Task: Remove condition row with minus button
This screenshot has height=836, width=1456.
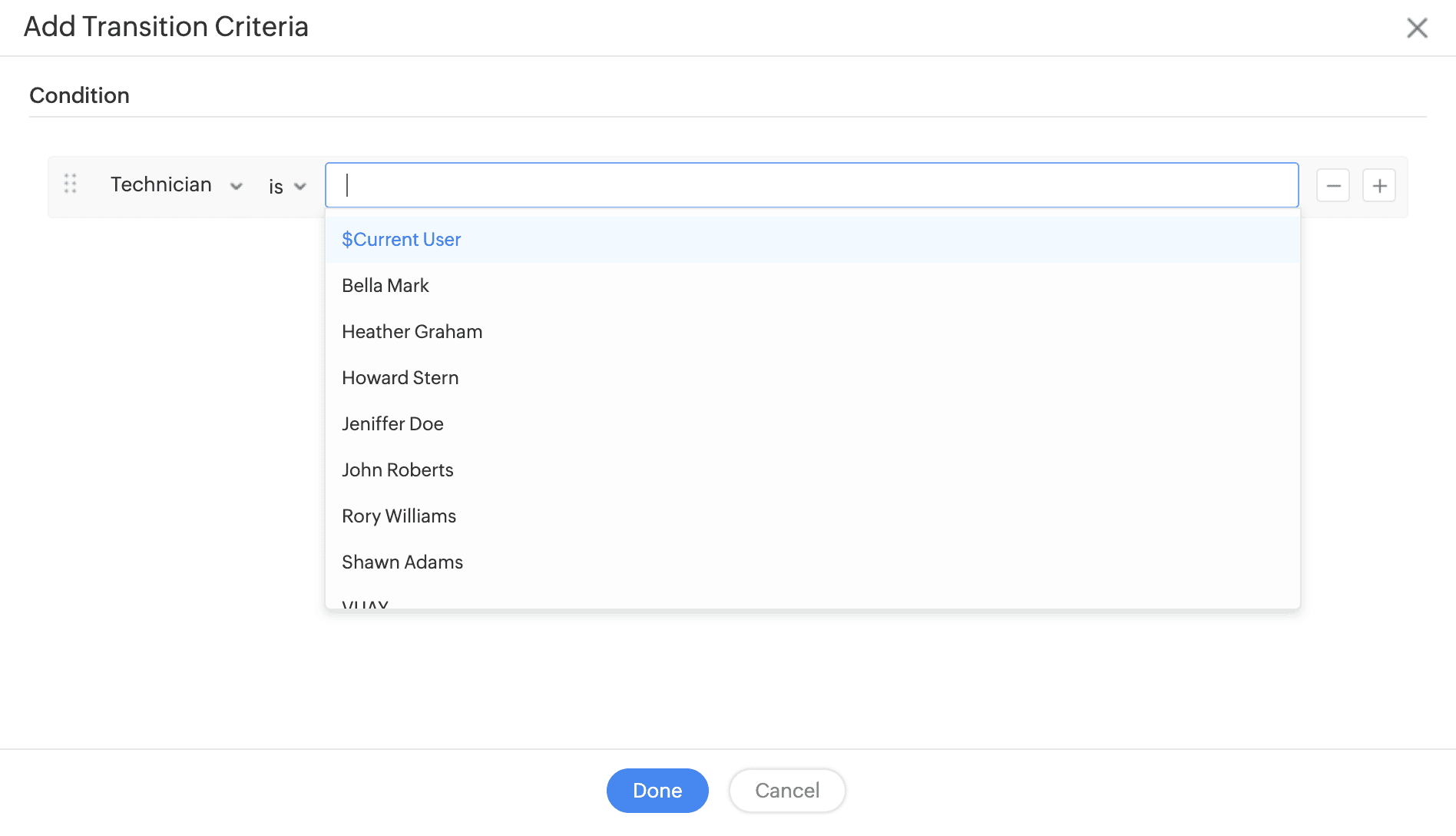Action: tap(1333, 186)
